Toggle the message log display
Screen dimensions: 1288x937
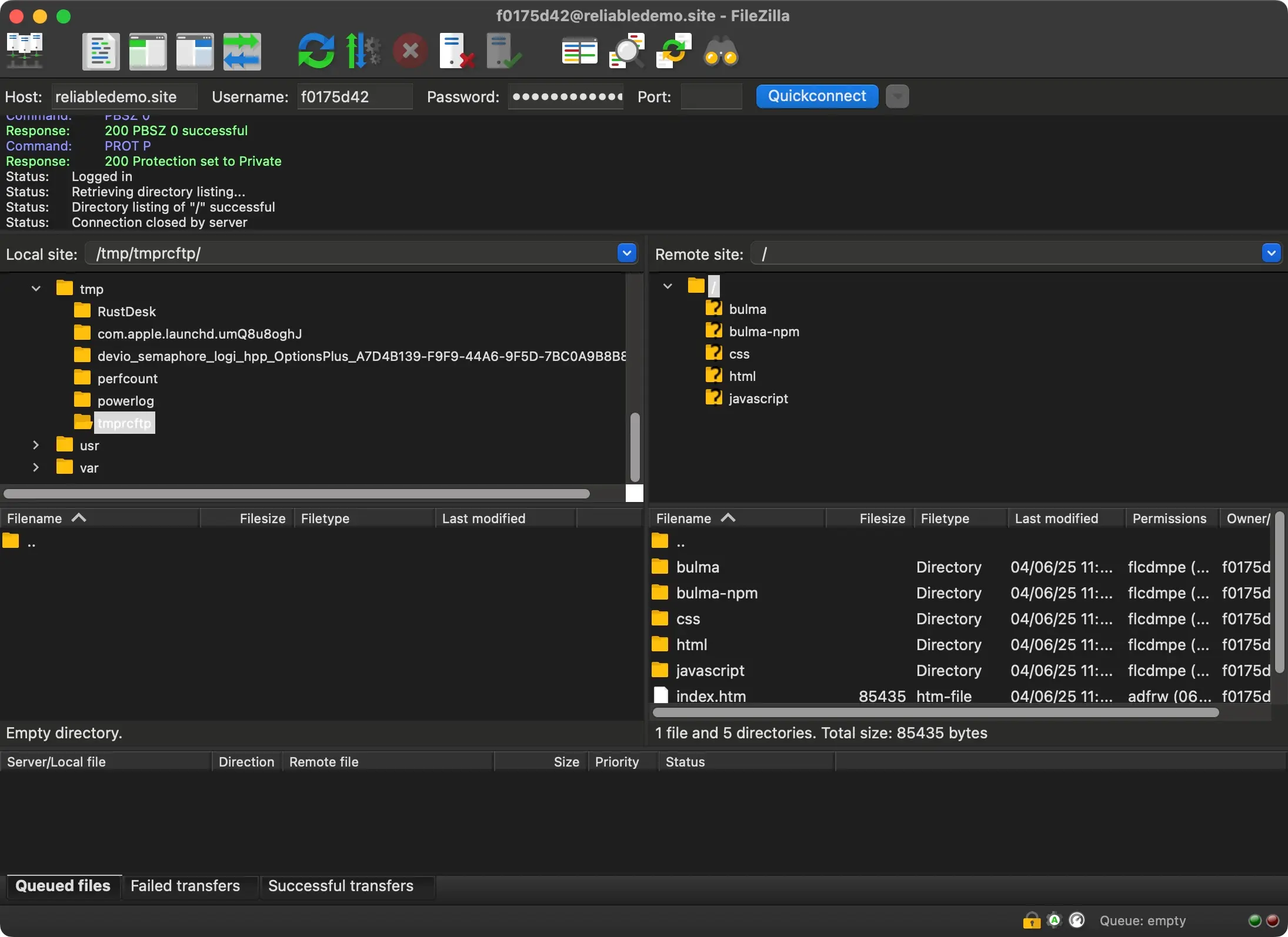[x=101, y=52]
